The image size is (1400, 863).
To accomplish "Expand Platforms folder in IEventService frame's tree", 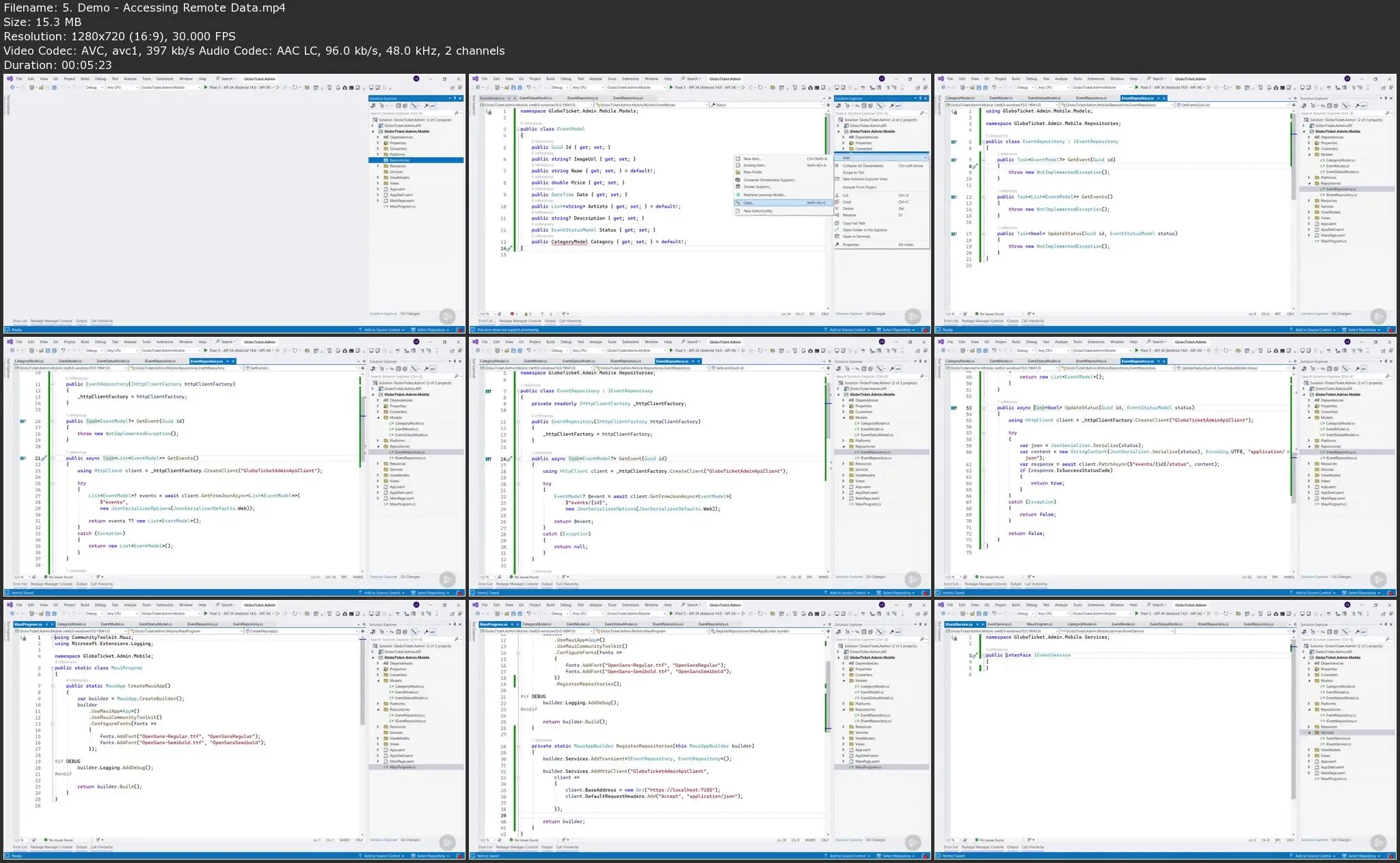I will (x=1309, y=704).
